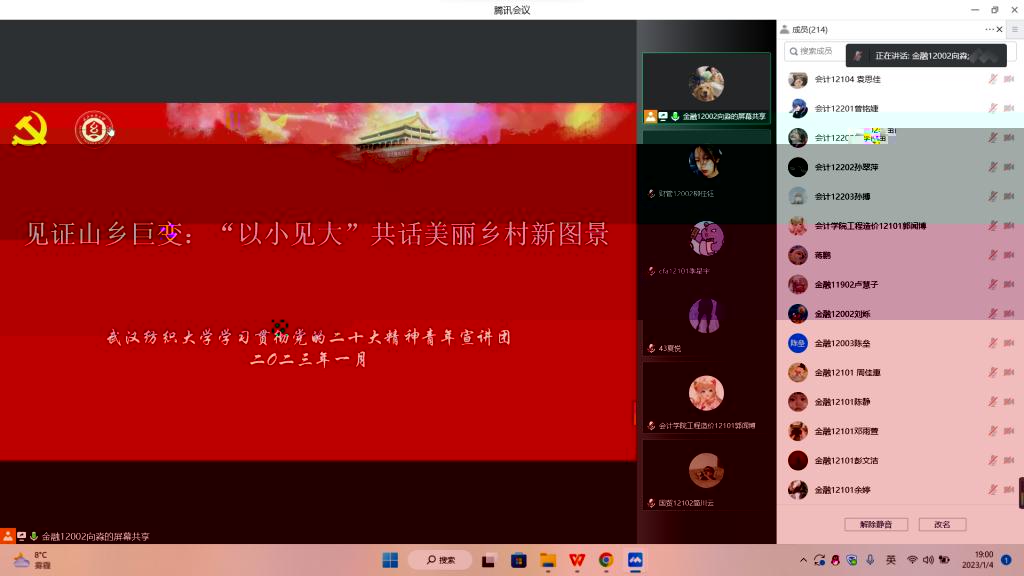This screenshot has width=1024, height=576.
Task: Open the three-dot more options in members panel
Action: [989, 30]
